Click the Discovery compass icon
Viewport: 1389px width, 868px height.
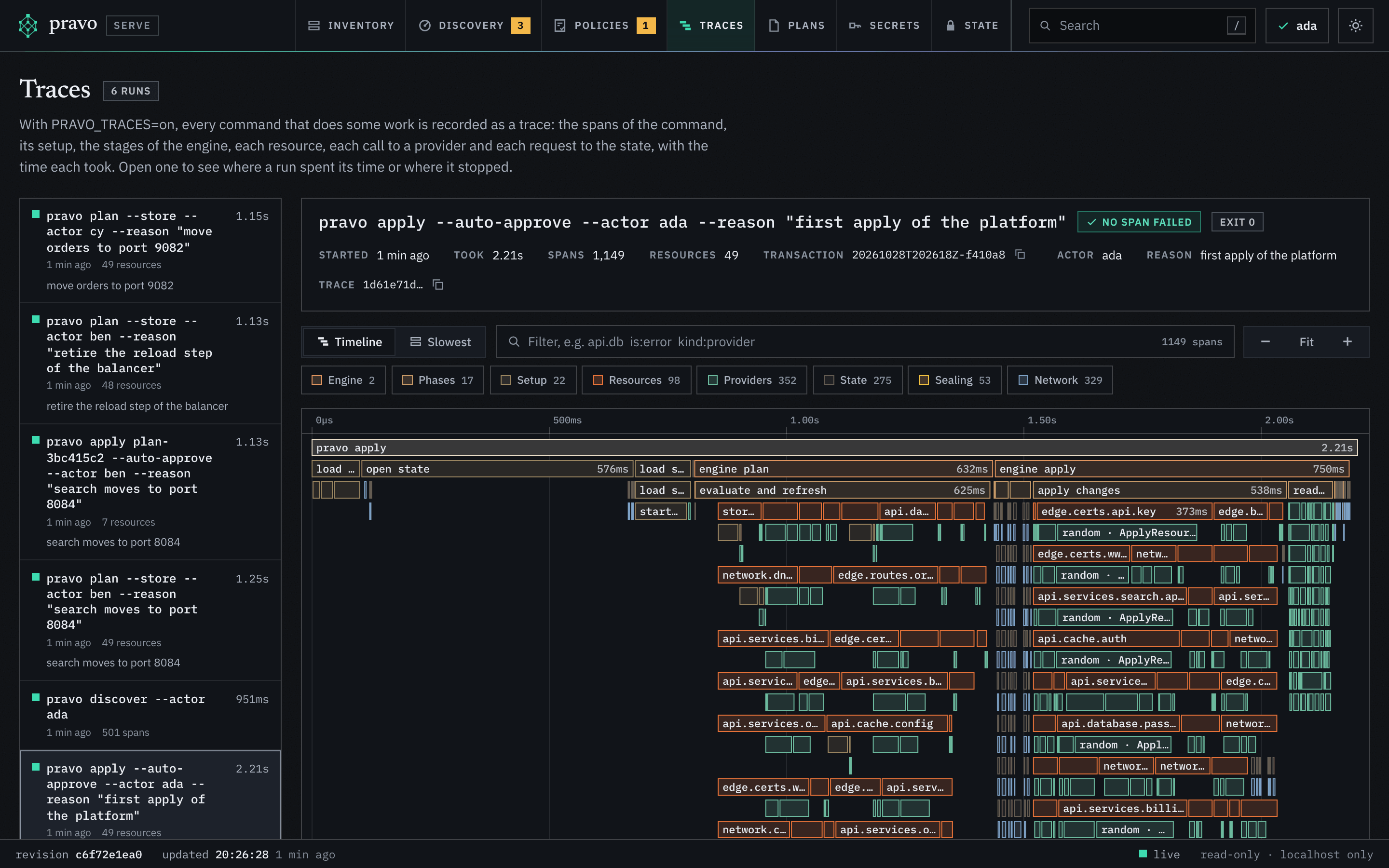(425, 25)
